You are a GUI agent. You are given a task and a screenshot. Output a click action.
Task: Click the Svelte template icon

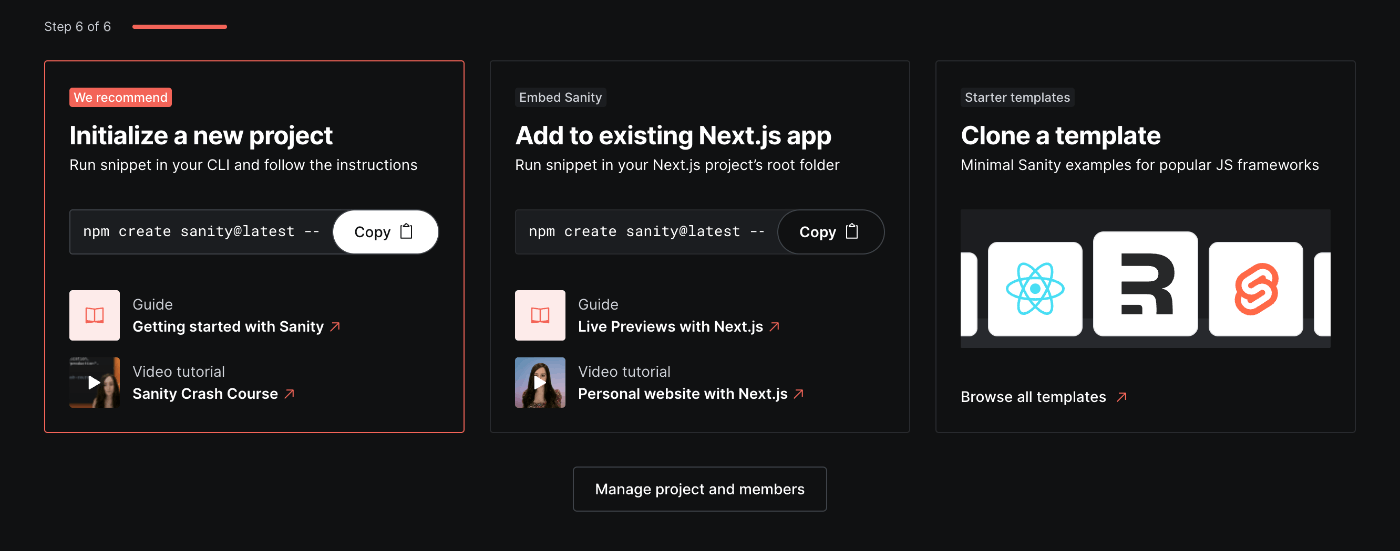(x=1256, y=289)
